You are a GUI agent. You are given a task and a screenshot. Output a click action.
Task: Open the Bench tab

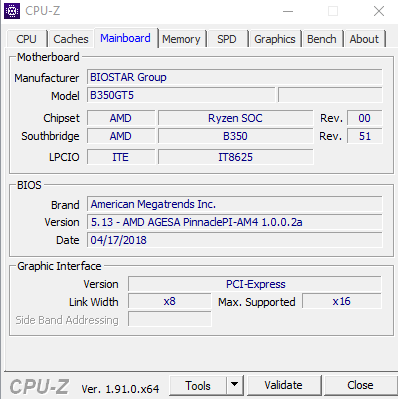pyautogui.click(x=322, y=39)
